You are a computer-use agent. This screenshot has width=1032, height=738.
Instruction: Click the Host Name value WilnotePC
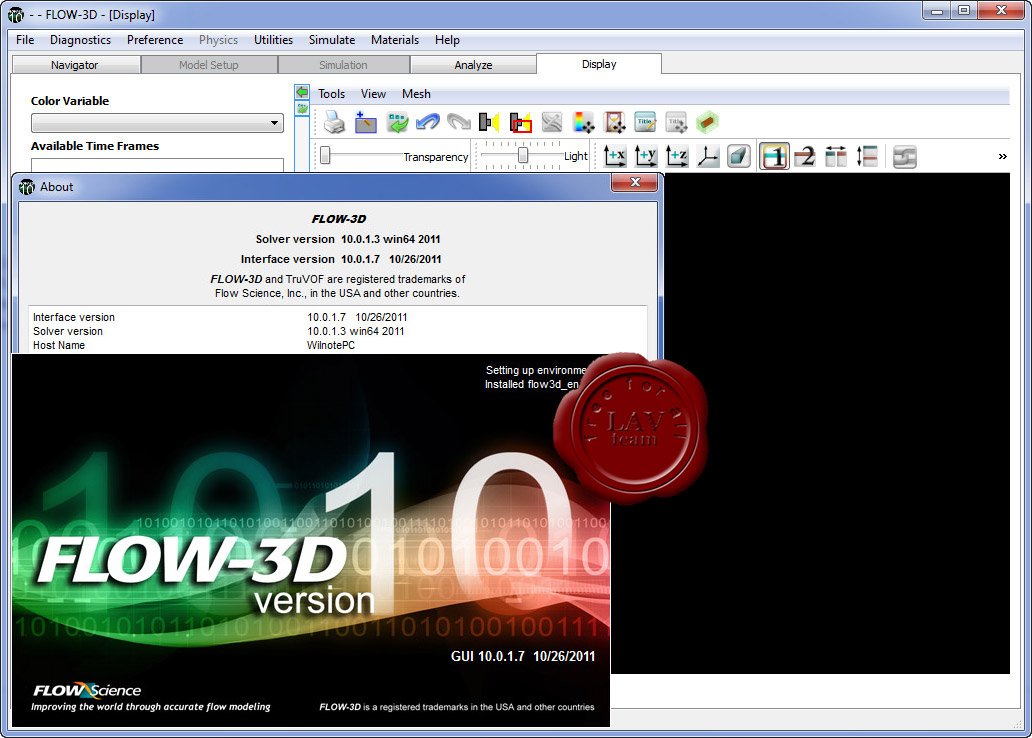[x=330, y=345]
